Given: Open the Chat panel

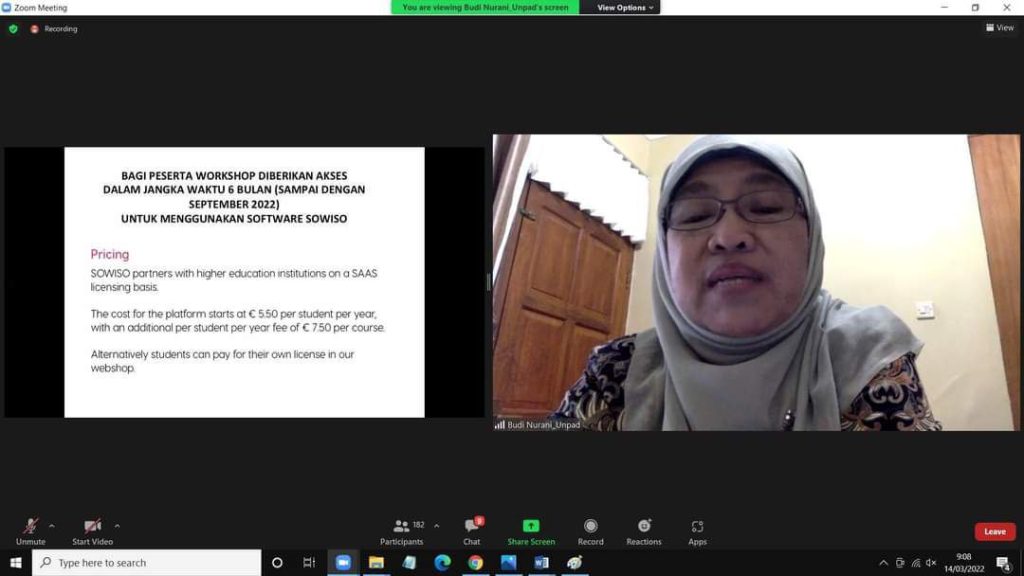Looking at the screenshot, I should 472,532.
